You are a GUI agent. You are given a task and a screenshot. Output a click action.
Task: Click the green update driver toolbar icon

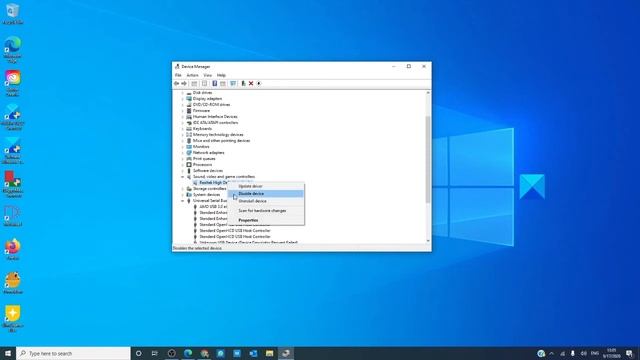click(243, 83)
